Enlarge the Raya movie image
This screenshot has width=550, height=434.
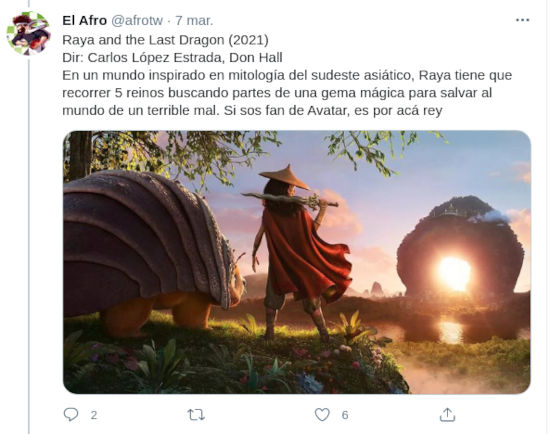tap(297, 262)
